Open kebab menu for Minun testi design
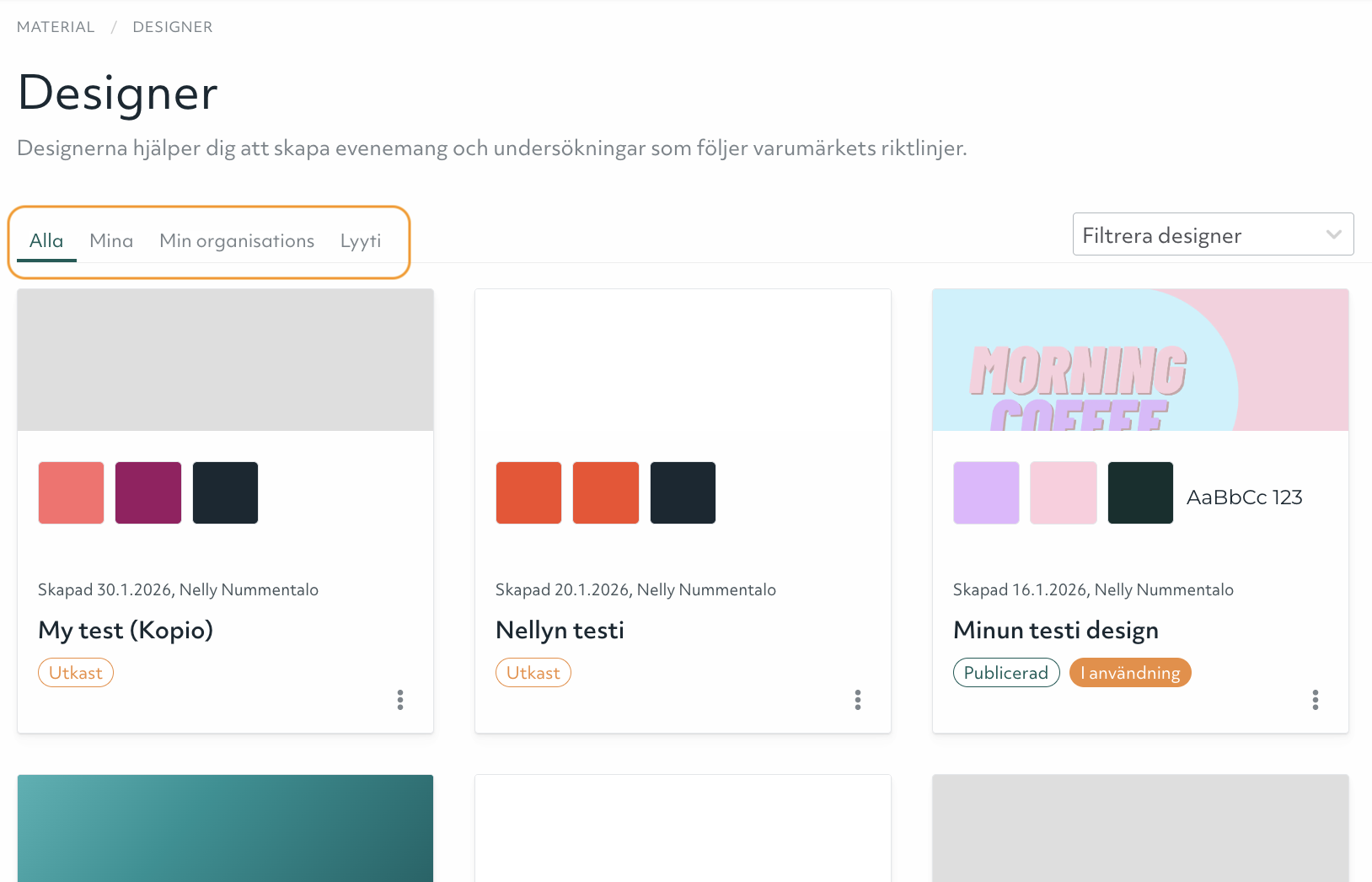Image resolution: width=1372 pixels, height=882 pixels. point(1316,700)
